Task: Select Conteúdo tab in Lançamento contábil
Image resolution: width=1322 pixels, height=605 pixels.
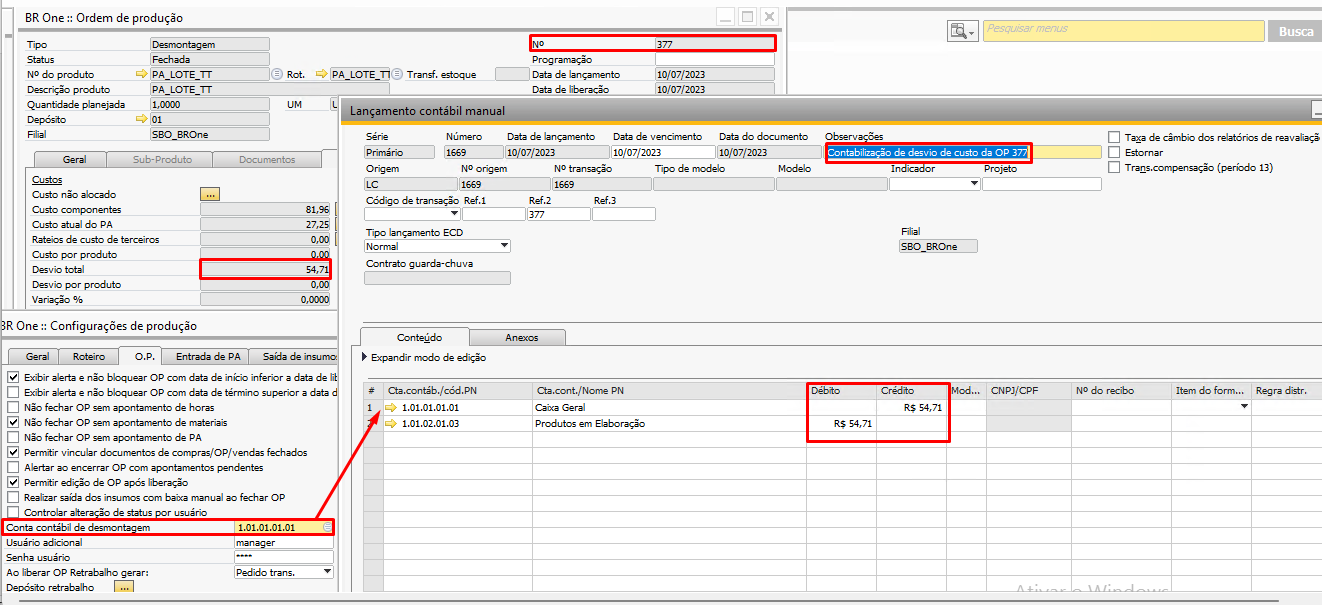Action: 414,338
